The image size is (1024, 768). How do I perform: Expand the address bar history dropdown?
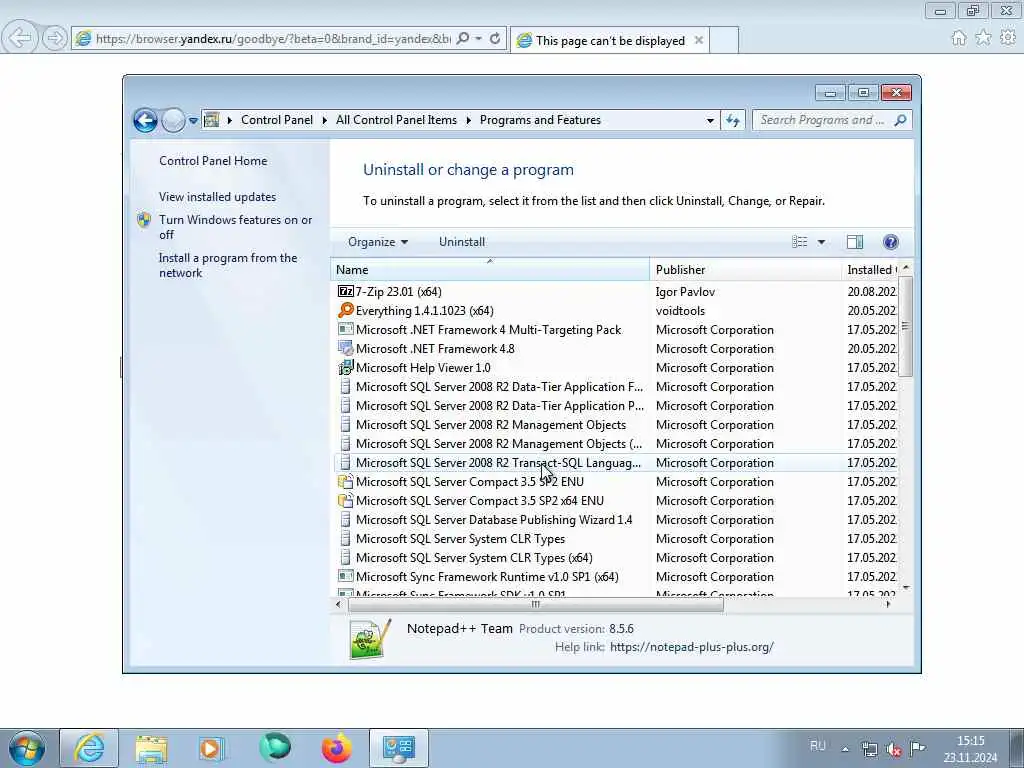710,121
